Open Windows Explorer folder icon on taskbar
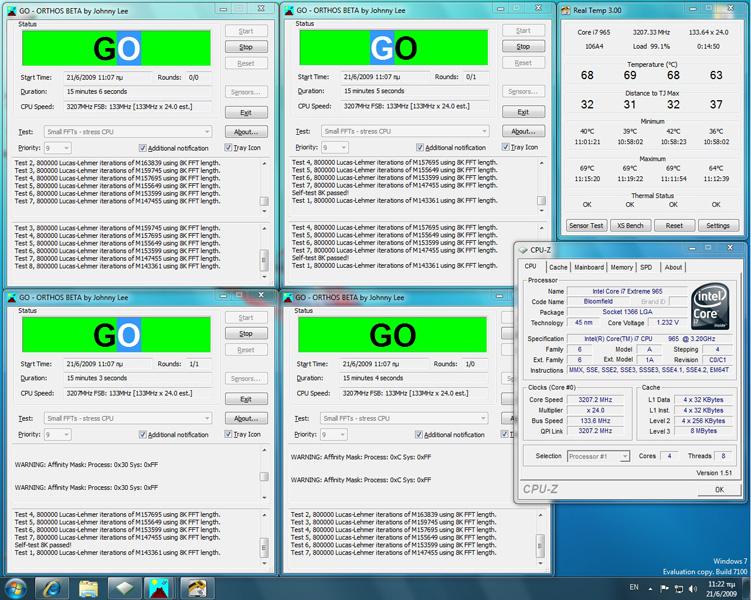This screenshot has height=600, width=751. (x=88, y=589)
